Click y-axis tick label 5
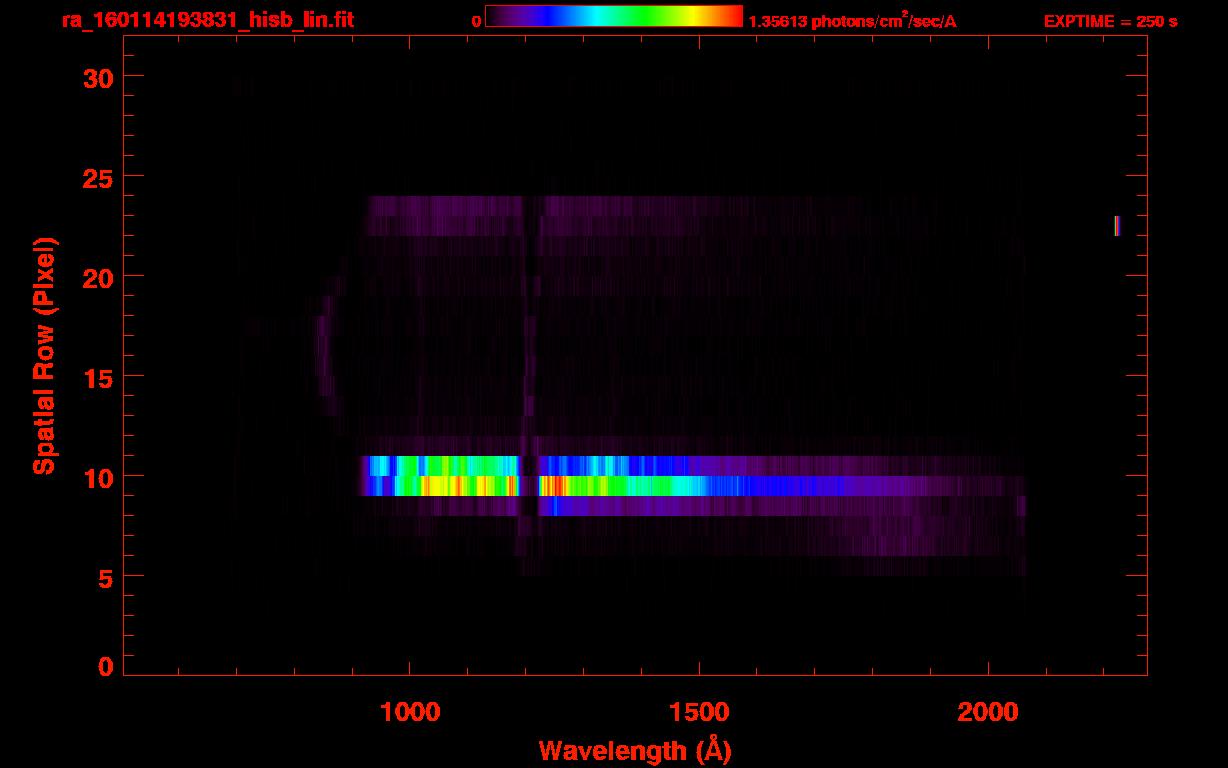The width and height of the screenshot is (1228, 768). (105, 577)
